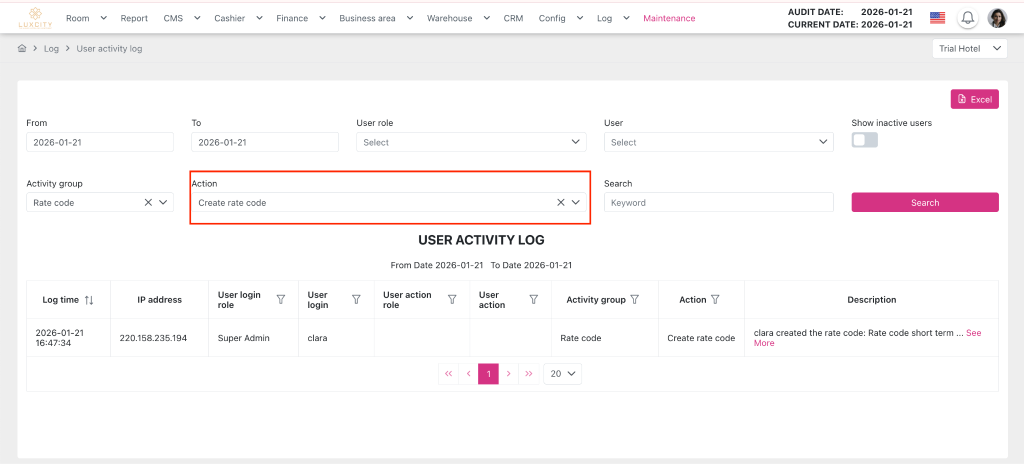Click See More in the description
The width and height of the screenshot is (1024, 464).
(972, 333)
